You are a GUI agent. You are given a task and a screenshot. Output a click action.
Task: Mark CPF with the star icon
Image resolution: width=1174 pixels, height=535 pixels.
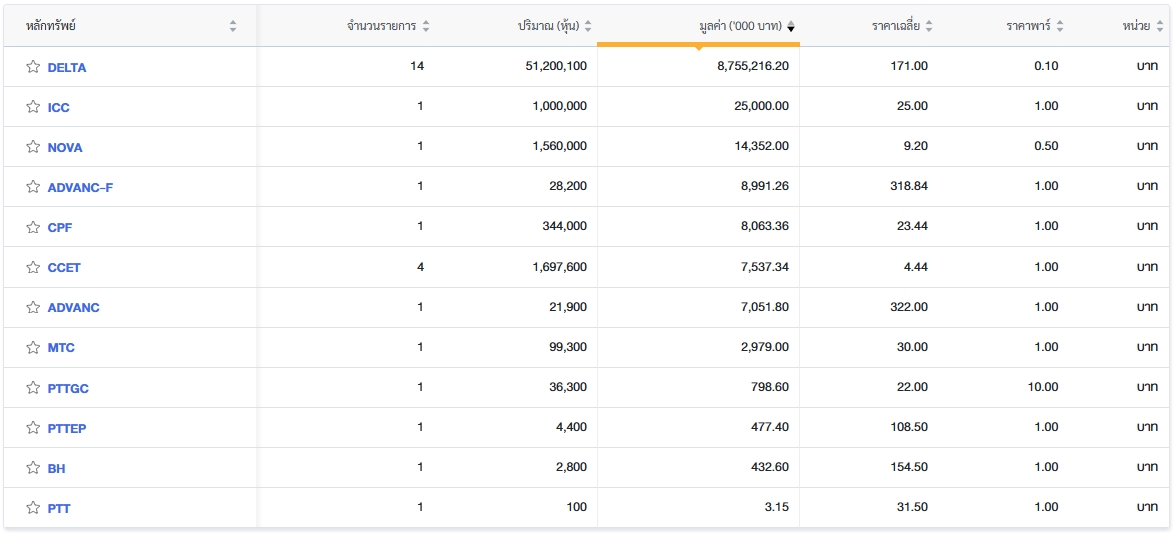click(x=33, y=227)
